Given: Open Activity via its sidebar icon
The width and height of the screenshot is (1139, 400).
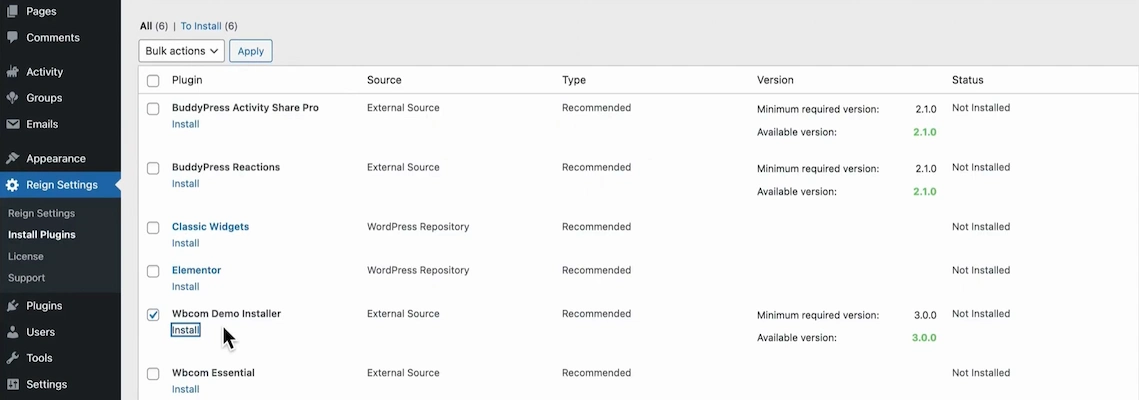Looking at the screenshot, I should (12, 72).
